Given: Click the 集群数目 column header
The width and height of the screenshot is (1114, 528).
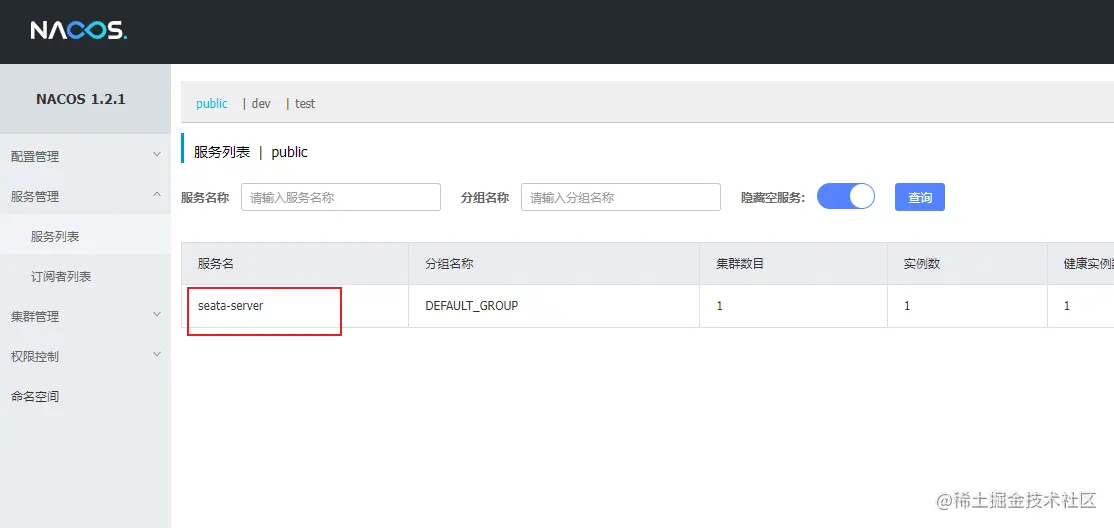Looking at the screenshot, I should pyautogui.click(x=740, y=264).
